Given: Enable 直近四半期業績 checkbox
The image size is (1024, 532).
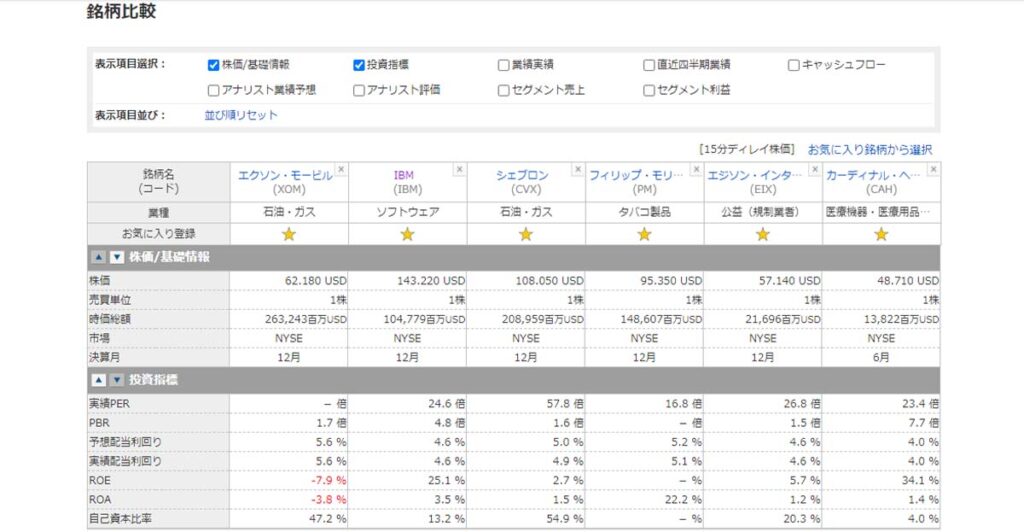Looking at the screenshot, I should pos(648,65).
